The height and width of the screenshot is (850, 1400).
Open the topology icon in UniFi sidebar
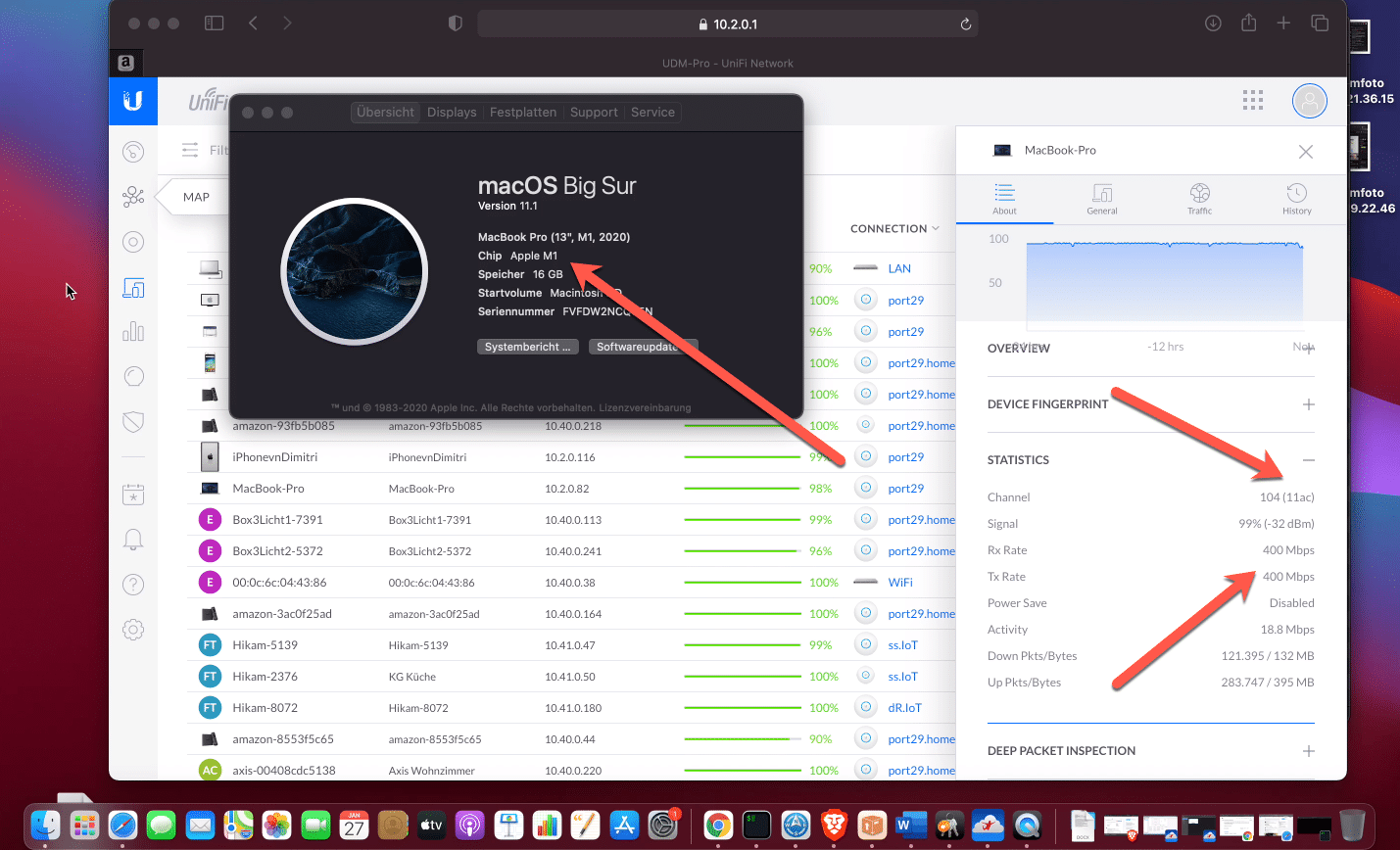[x=133, y=197]
